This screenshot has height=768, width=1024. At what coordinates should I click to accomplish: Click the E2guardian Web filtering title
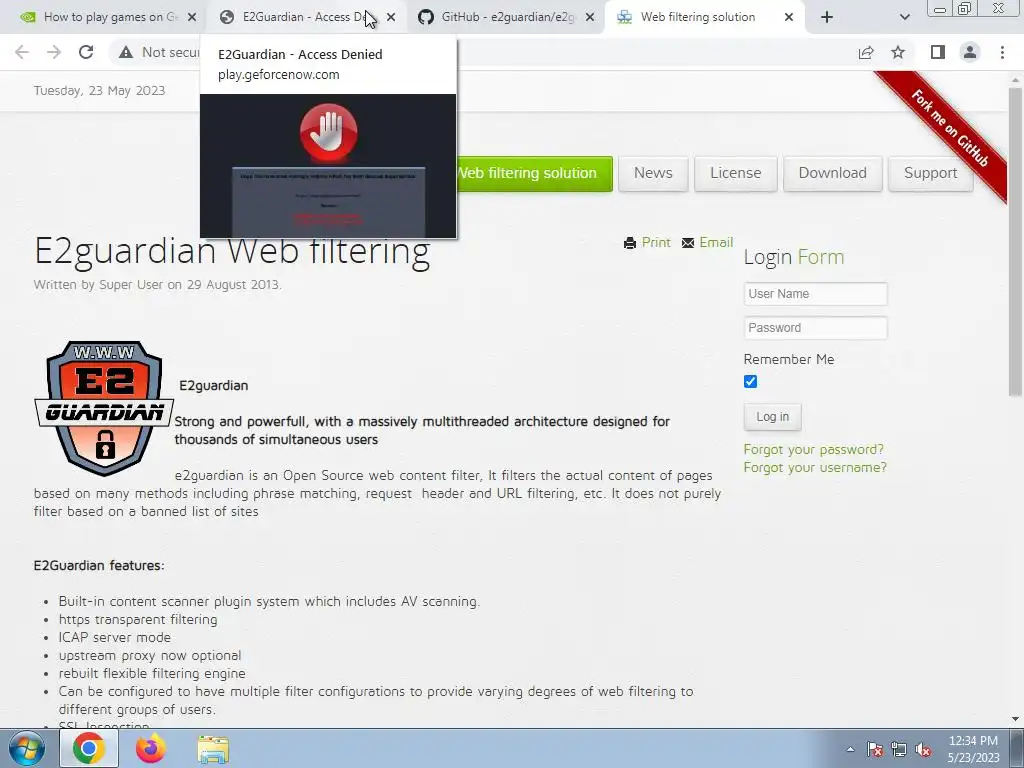[x=232, y=251]
